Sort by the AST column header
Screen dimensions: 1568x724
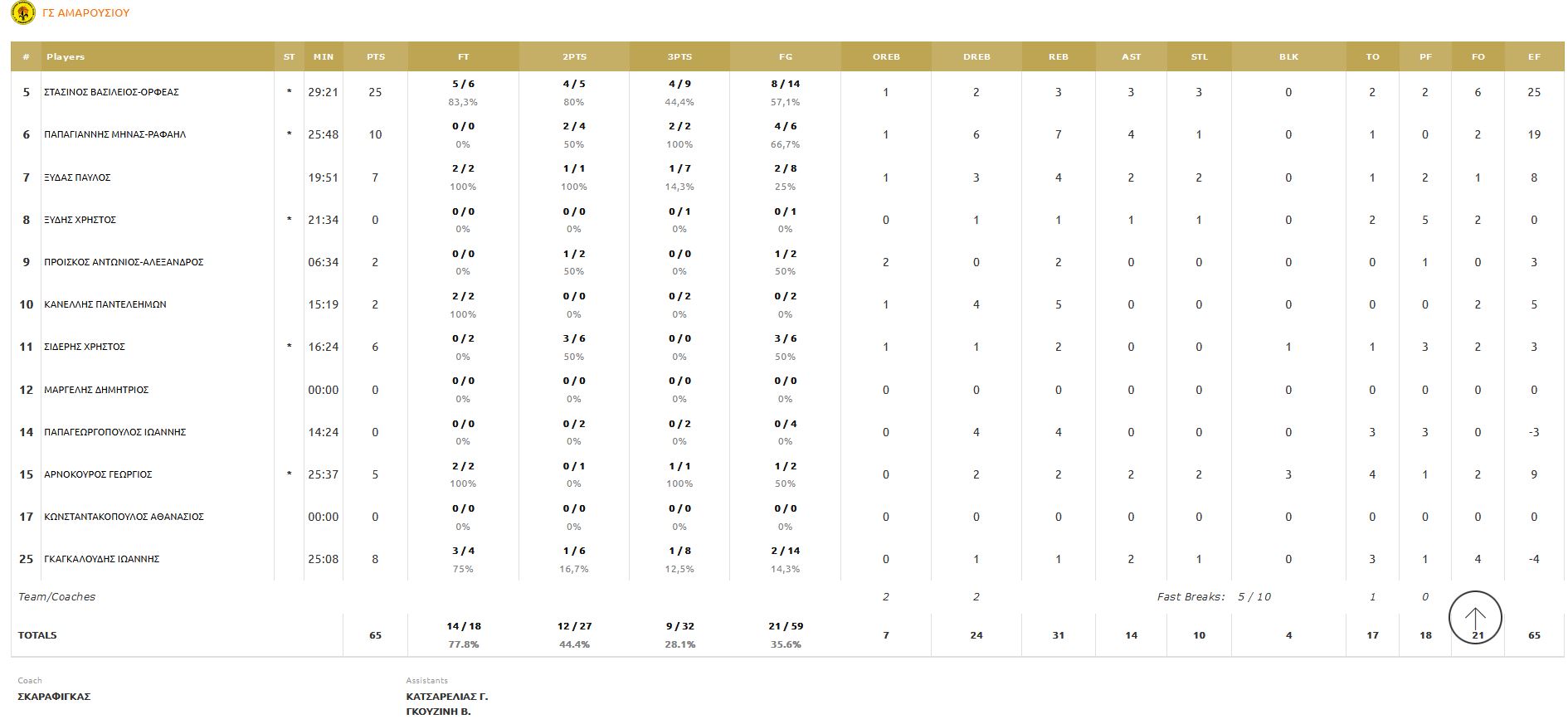pyautogui.click(x=1132, y=56)
